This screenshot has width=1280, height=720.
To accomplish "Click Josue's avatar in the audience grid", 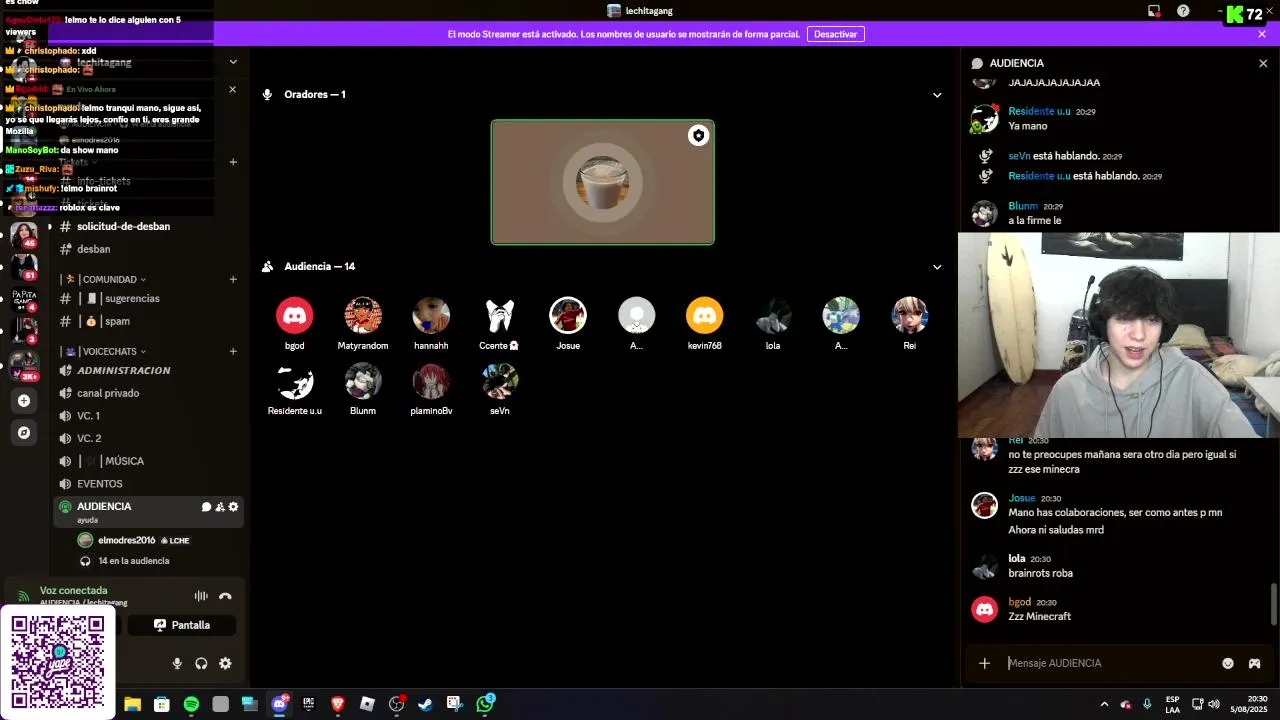I will (568, 316).
